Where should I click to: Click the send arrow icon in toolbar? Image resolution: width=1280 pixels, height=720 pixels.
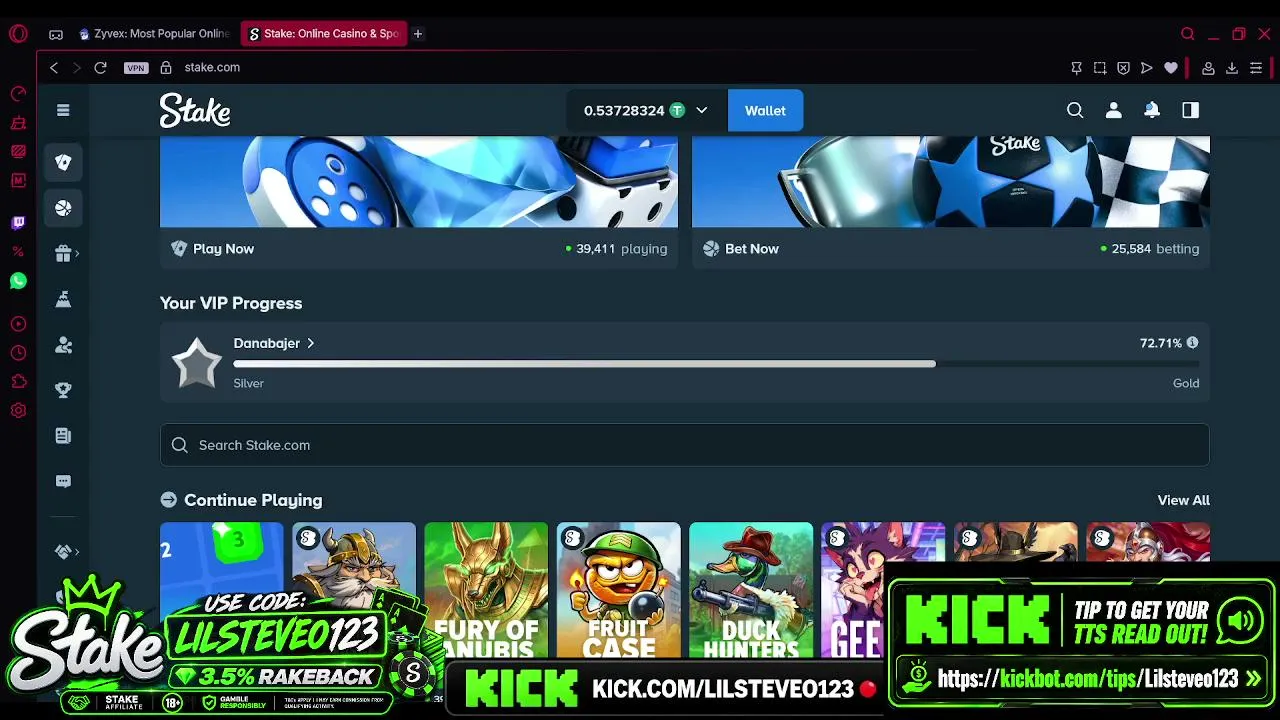1147,67
